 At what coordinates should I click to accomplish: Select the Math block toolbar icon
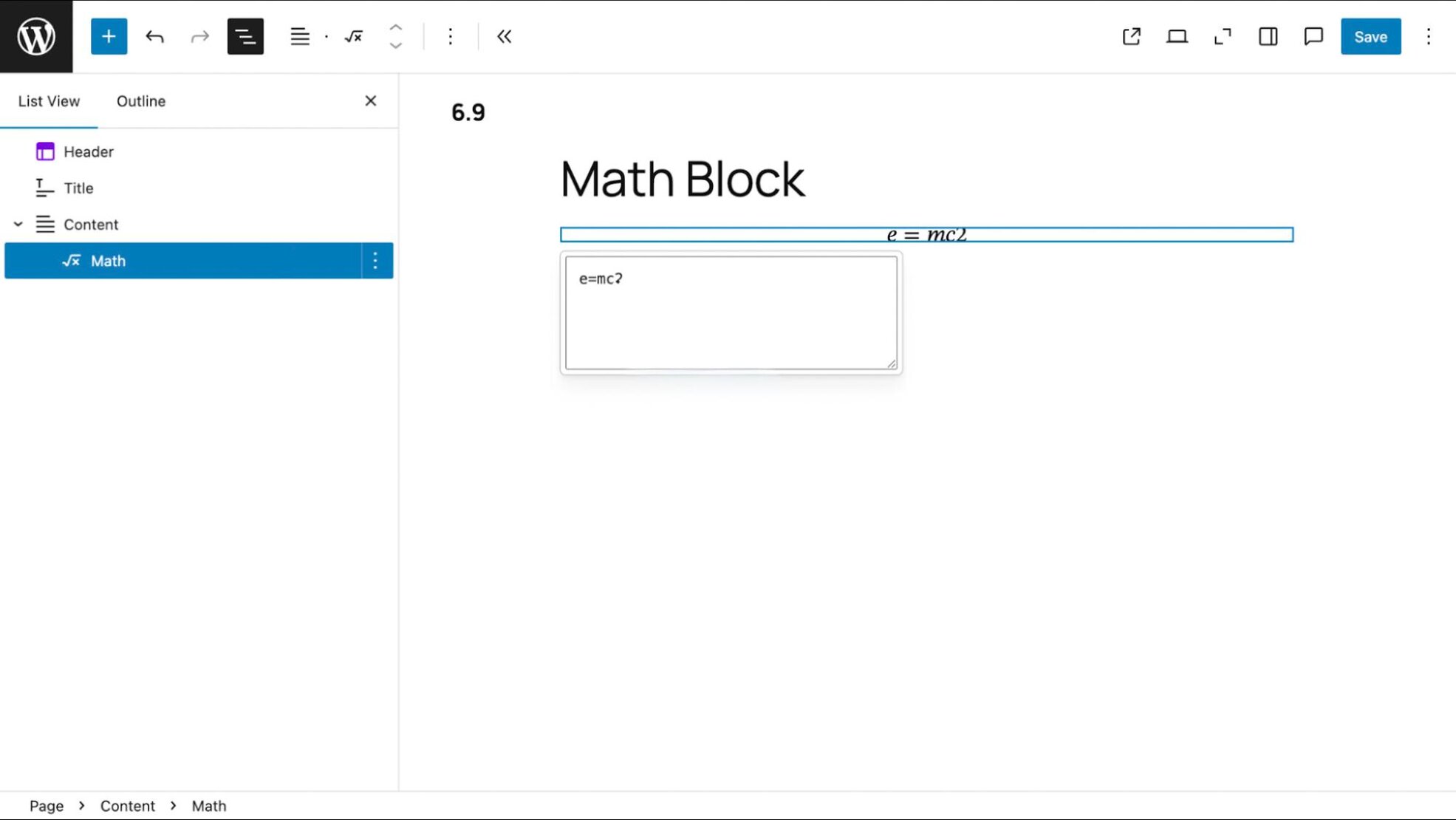(353, 36)
